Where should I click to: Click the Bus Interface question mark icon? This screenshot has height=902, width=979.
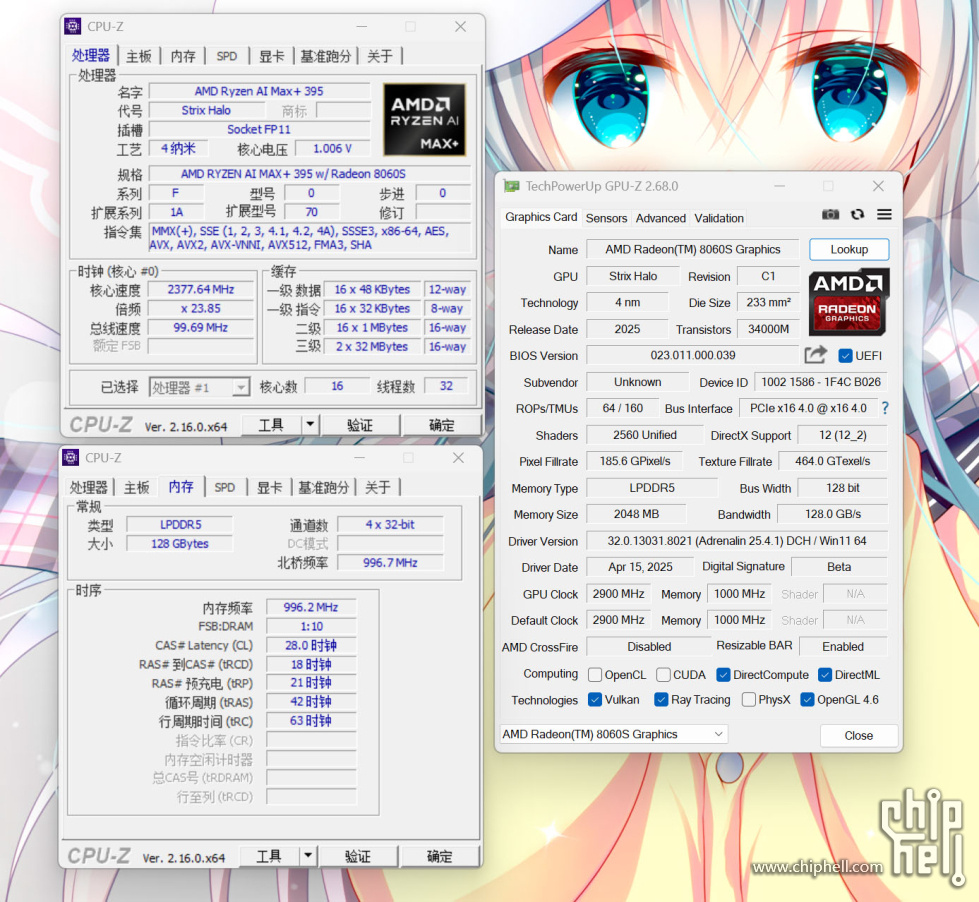(885, 408)
